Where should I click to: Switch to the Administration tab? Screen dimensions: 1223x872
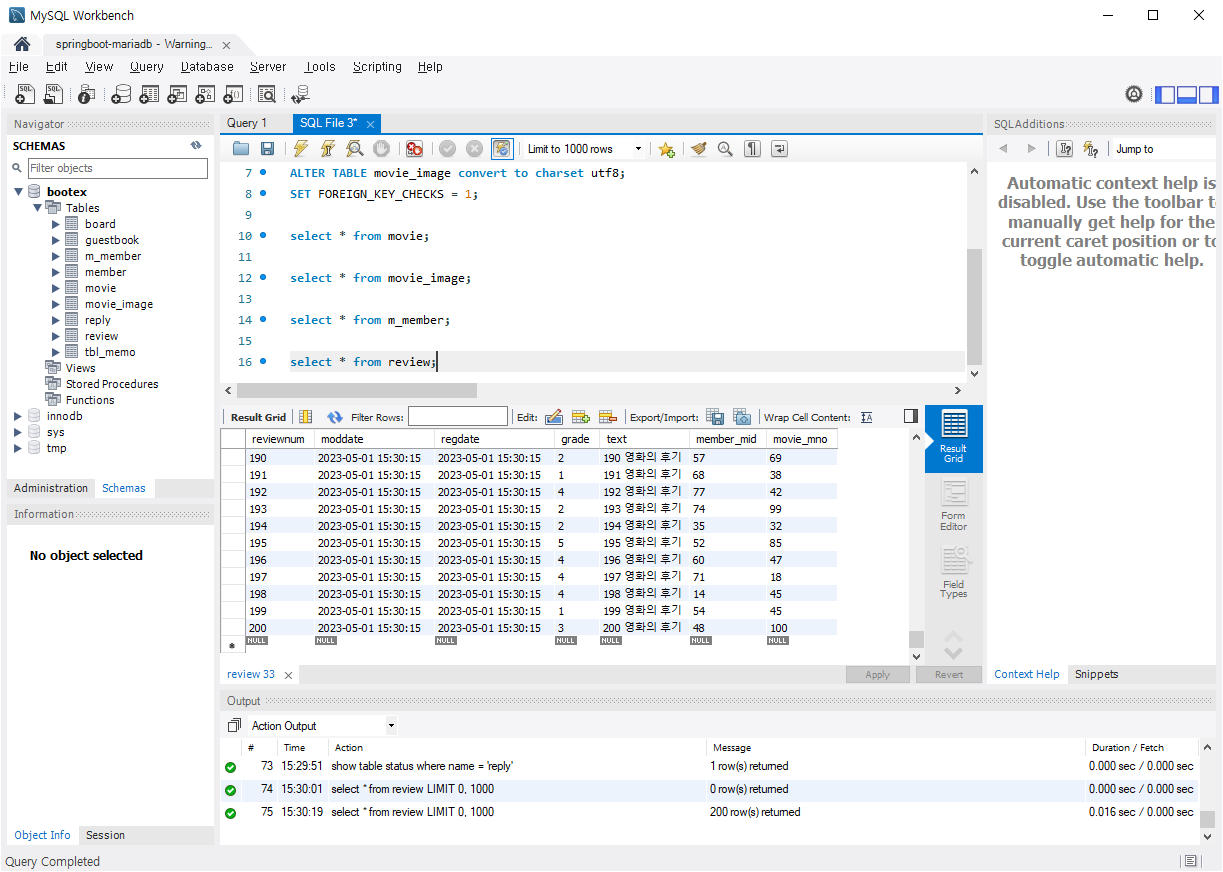click(x=51, y=488)
